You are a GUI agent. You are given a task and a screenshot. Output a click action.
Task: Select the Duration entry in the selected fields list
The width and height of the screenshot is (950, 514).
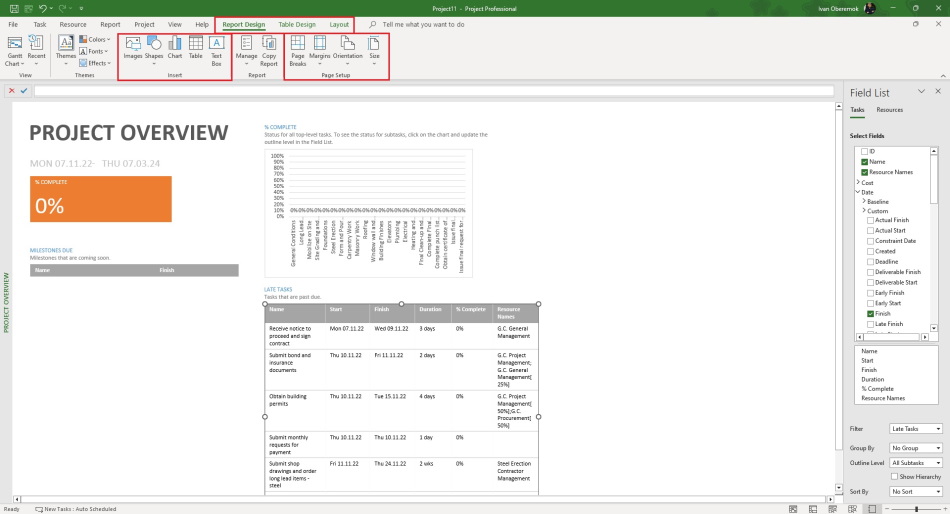point(872,379)
